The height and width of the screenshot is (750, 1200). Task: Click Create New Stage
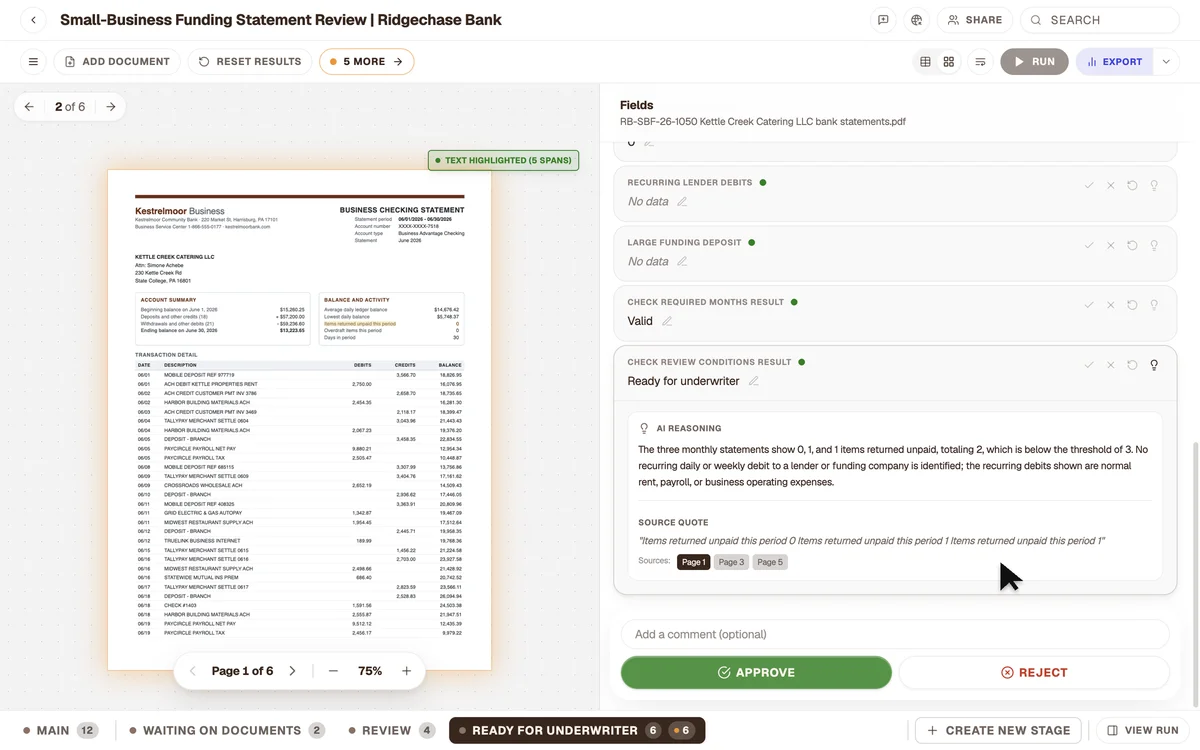click(x=998, y=731)
